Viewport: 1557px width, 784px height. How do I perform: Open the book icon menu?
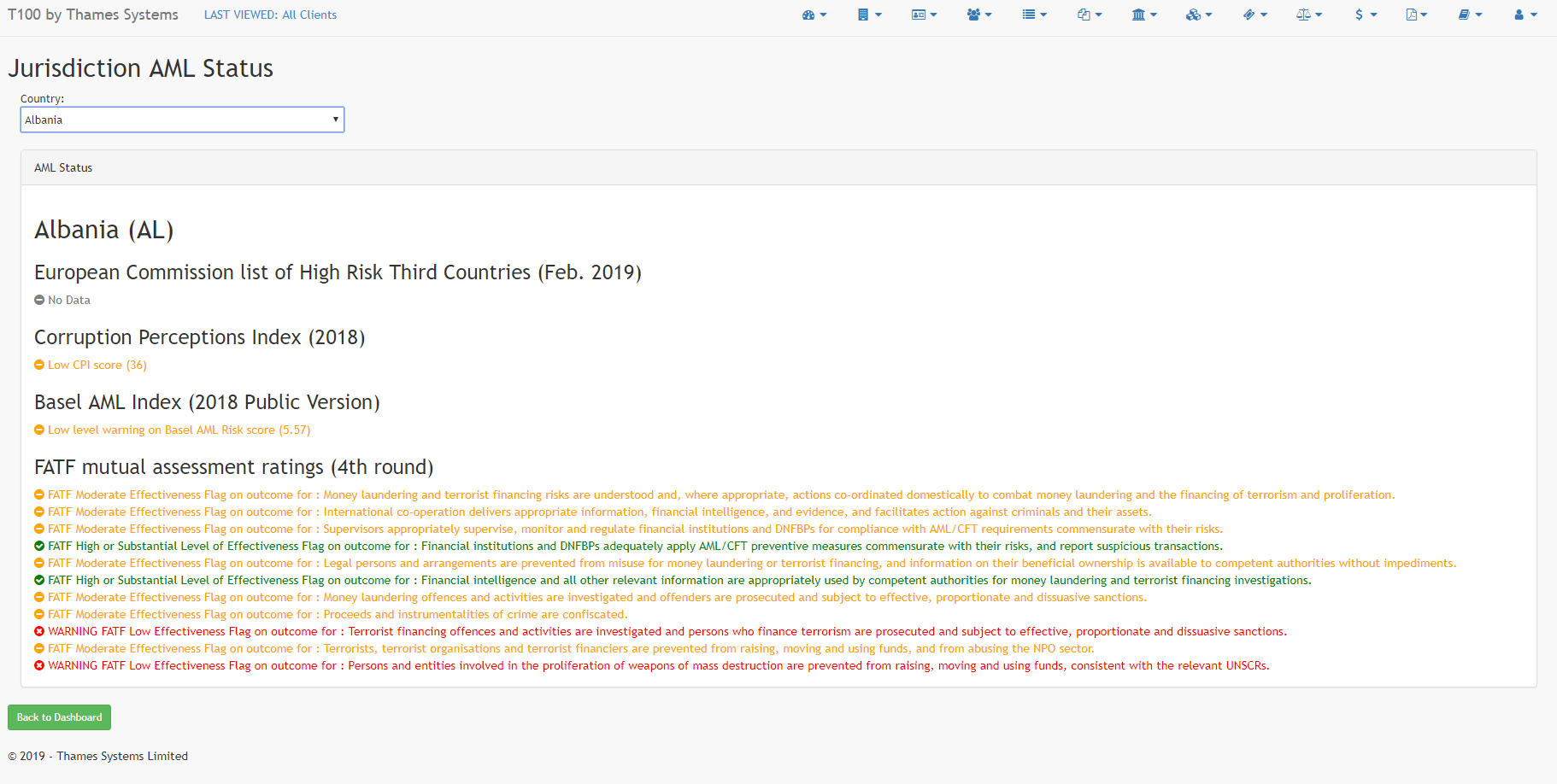1470,15
